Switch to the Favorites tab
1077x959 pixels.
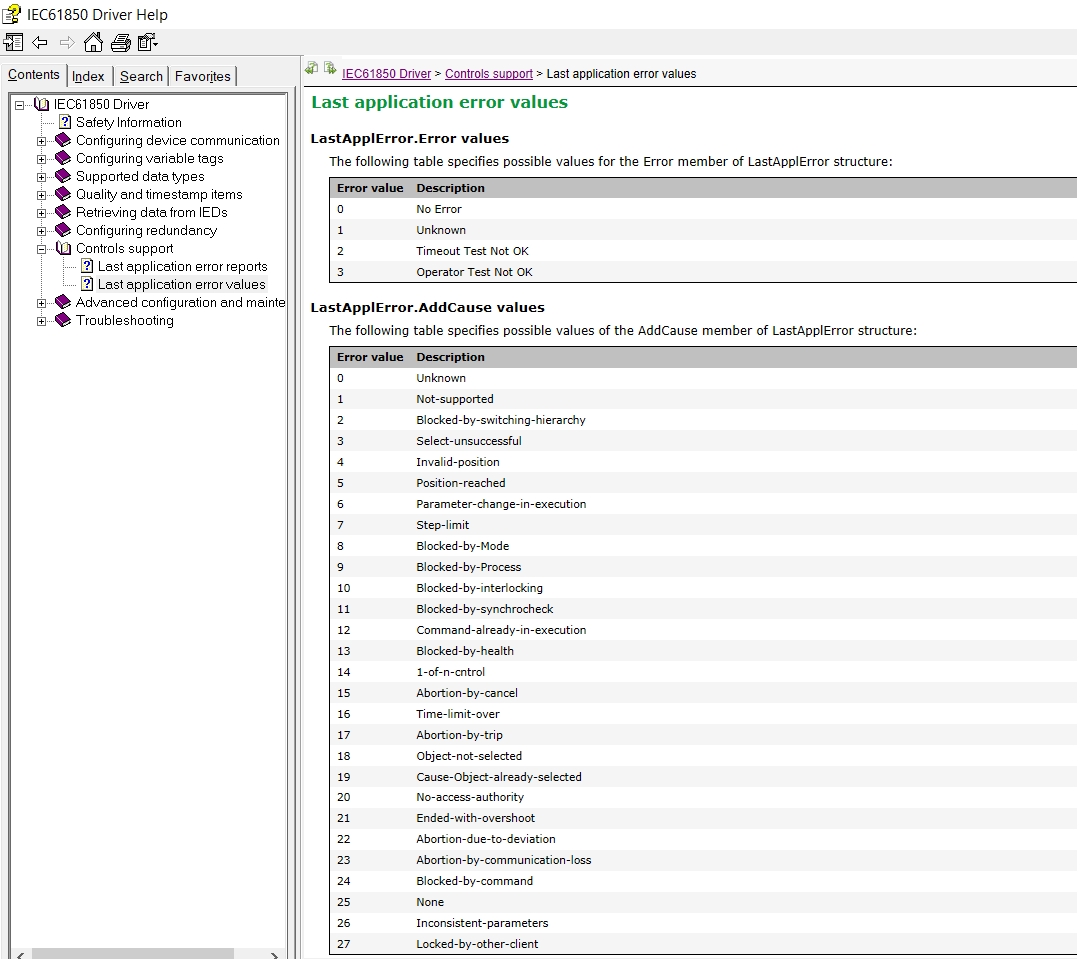[203, 76]
